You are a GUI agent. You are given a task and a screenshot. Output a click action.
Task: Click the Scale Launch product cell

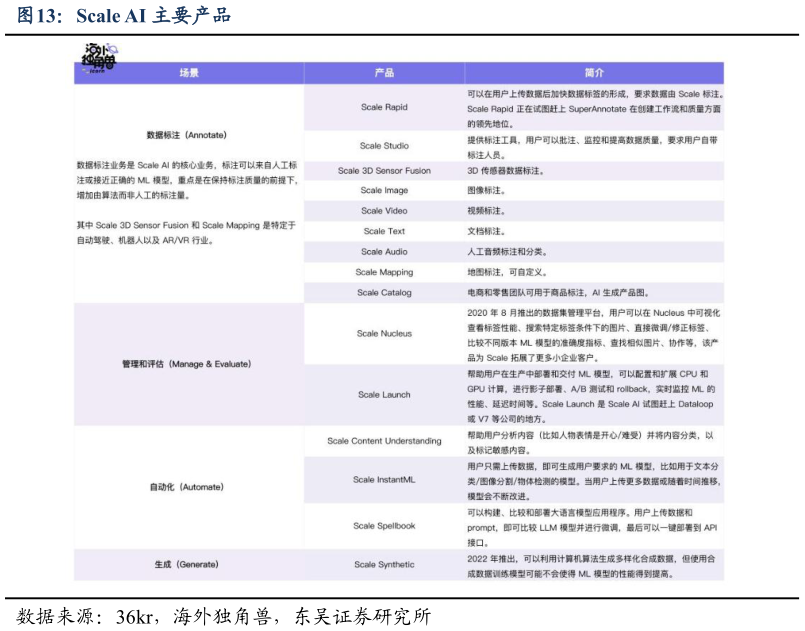384,395
